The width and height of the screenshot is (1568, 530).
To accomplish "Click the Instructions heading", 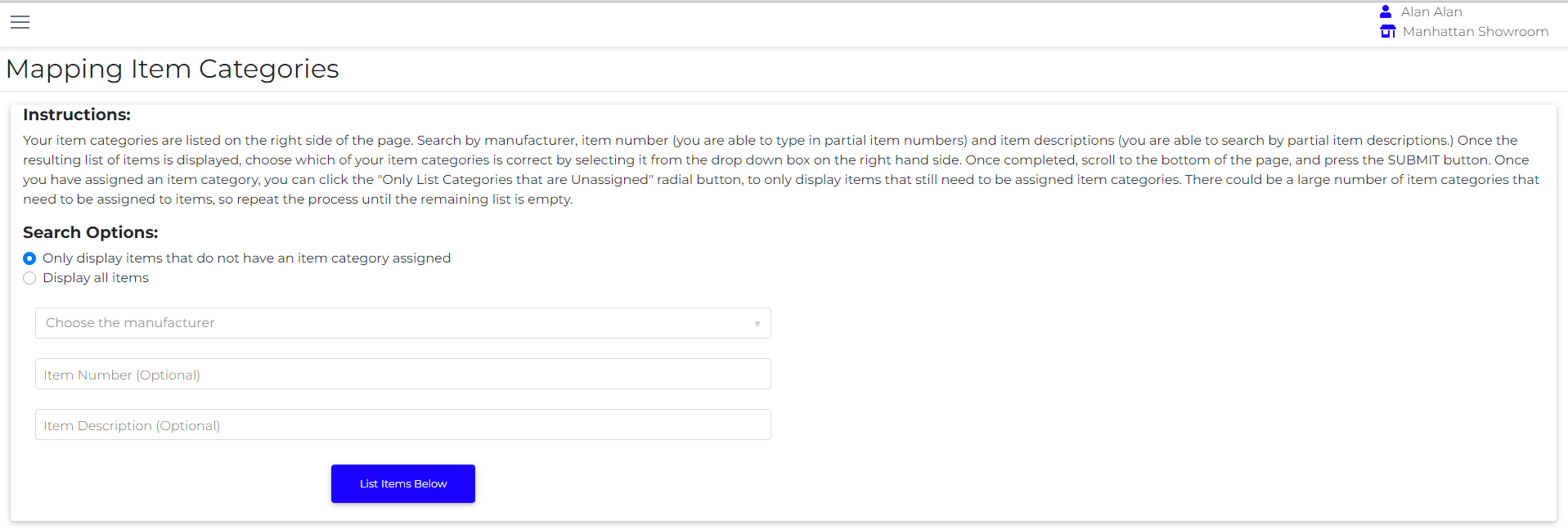I will point(77,115).
